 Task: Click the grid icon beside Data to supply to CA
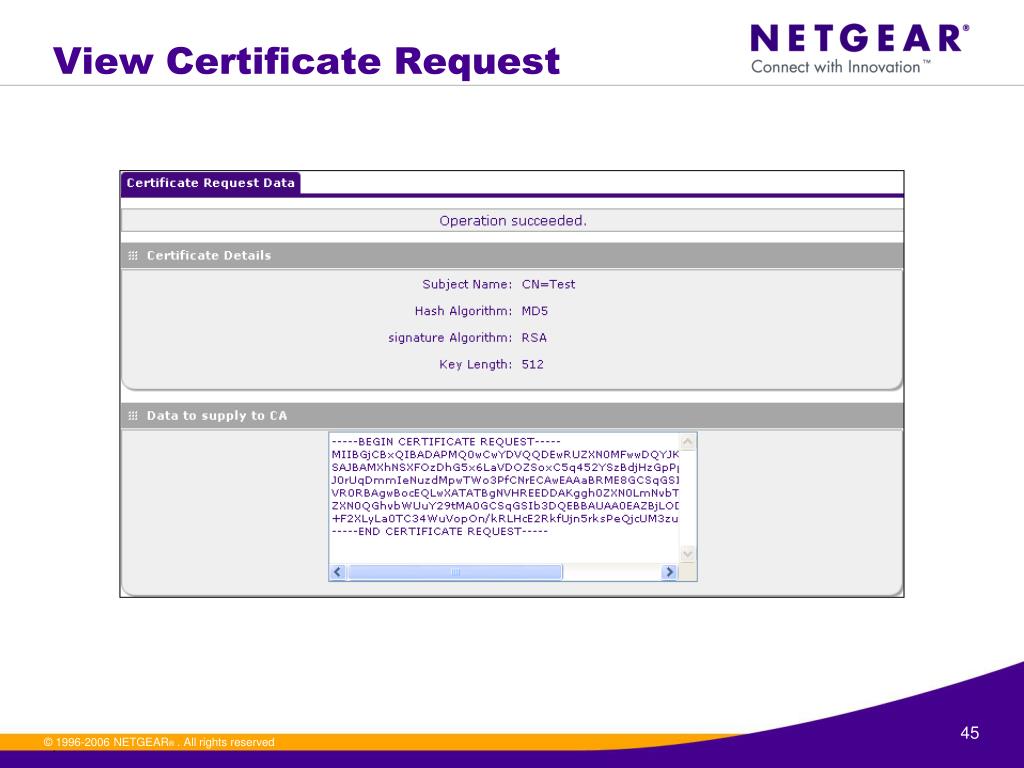tap(133, 416)
